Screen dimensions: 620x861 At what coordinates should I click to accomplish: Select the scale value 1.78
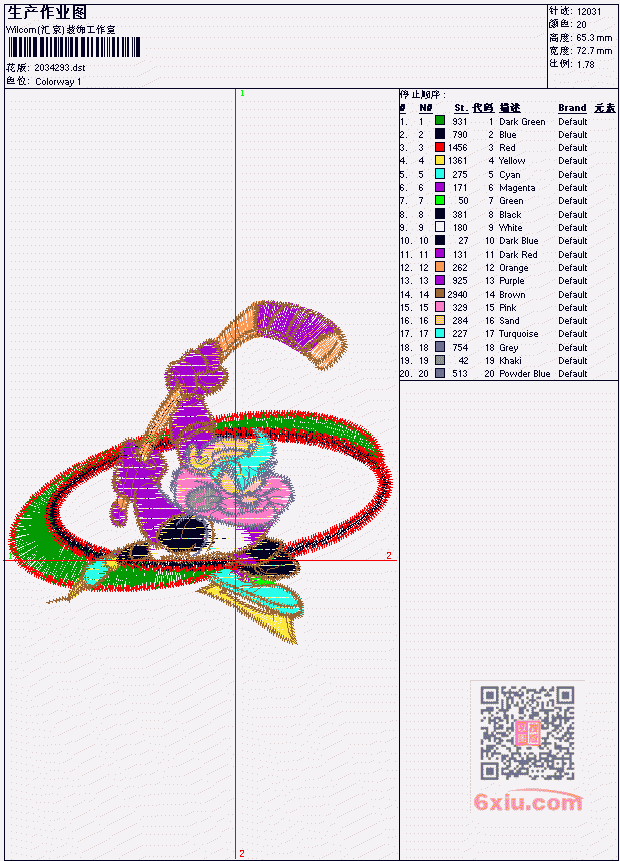point(585,64)
